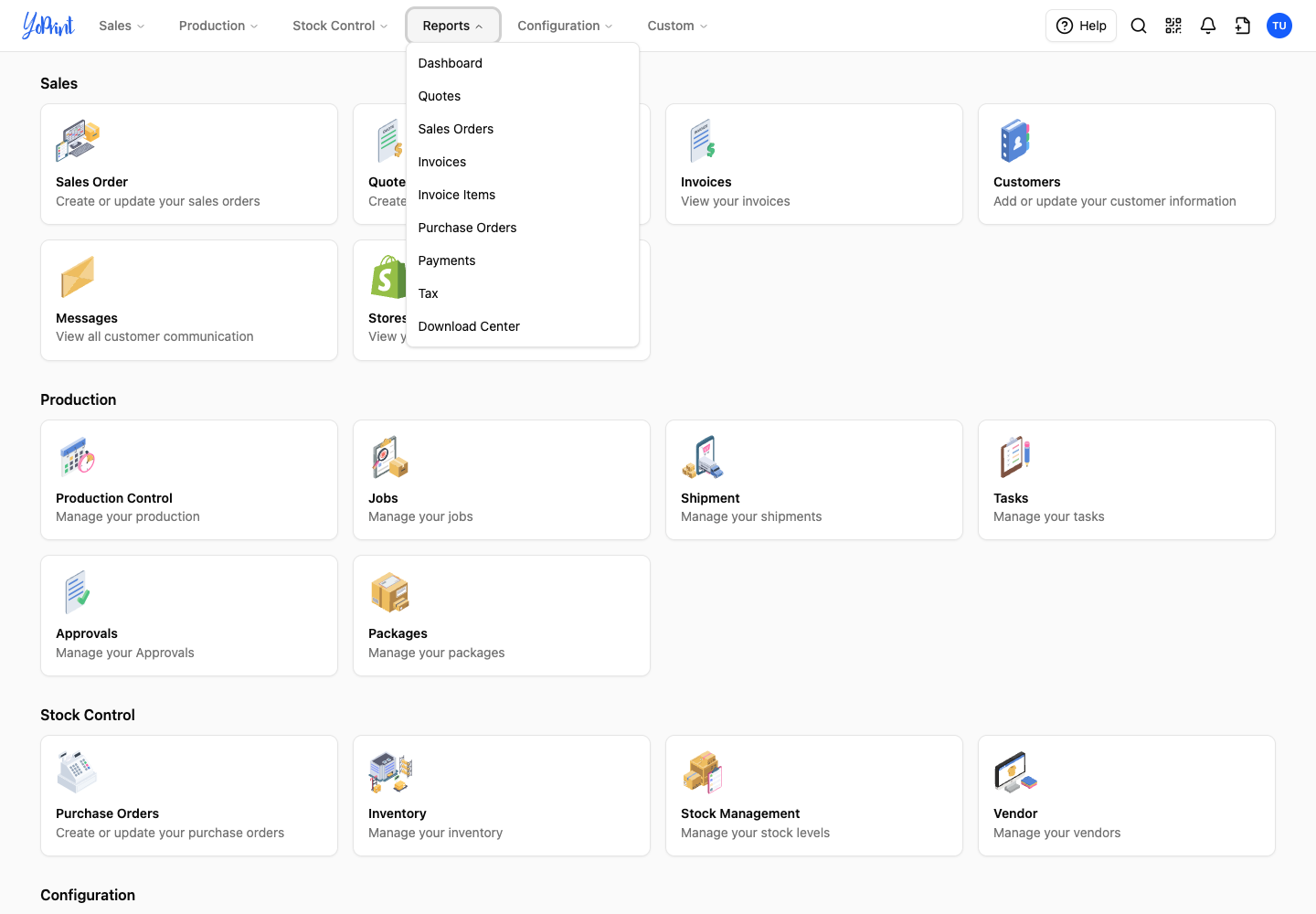Click the Approvals document icon
The height and width of the screenshot is (914, 1316).
[x=78, y=592]
